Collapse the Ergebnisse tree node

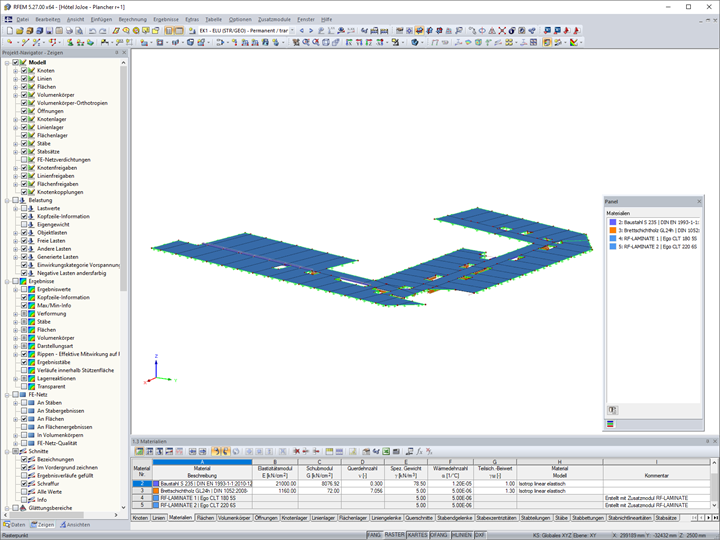click(x=7, y=281)
